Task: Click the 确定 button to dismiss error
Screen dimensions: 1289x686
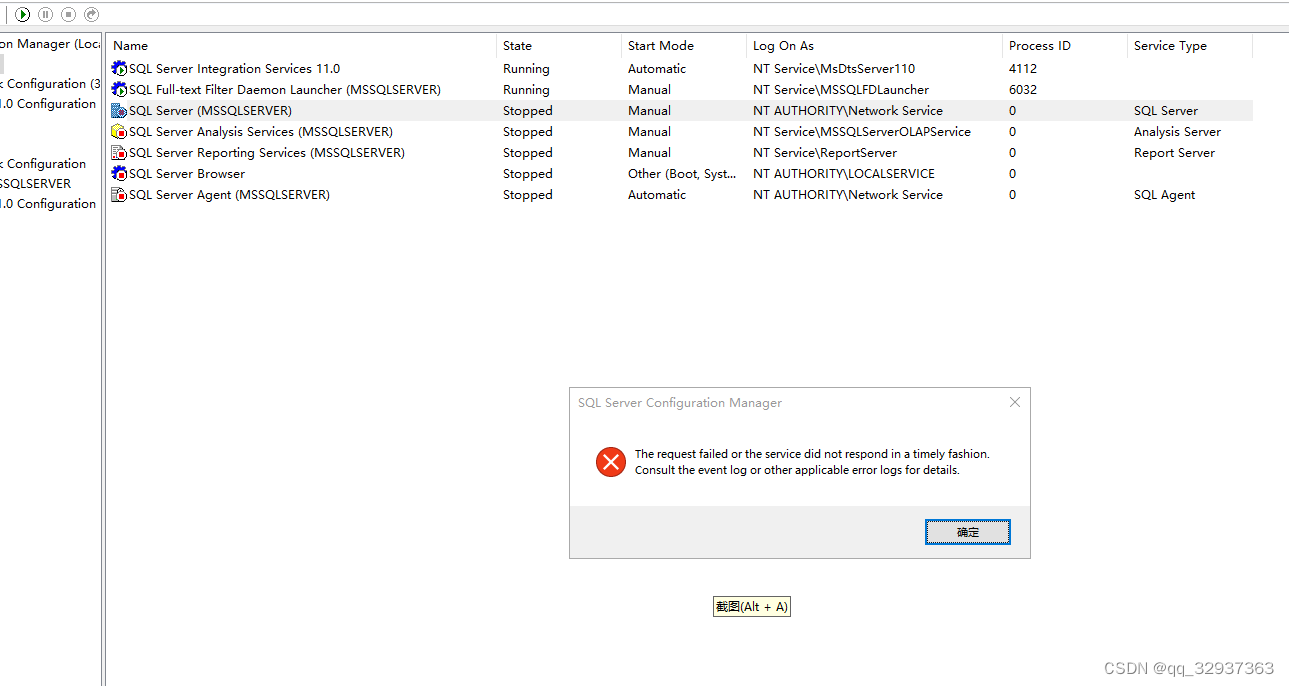Action: pos(966,531)
